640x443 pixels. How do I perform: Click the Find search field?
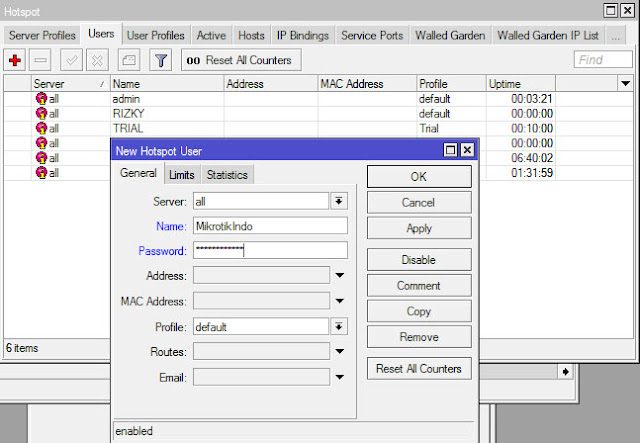603,60
